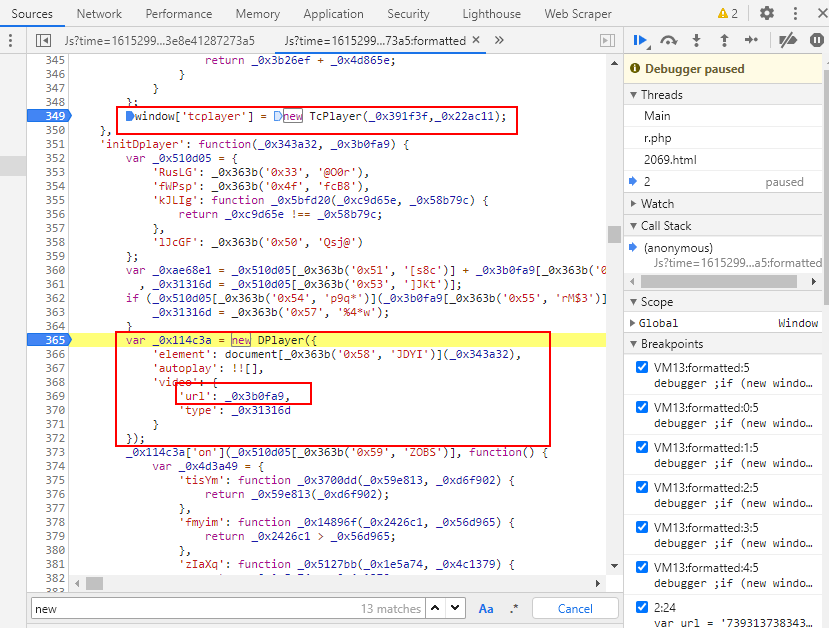Hide the file navigator sidebar
Viewport: 829px width, 628px height.
43,40
